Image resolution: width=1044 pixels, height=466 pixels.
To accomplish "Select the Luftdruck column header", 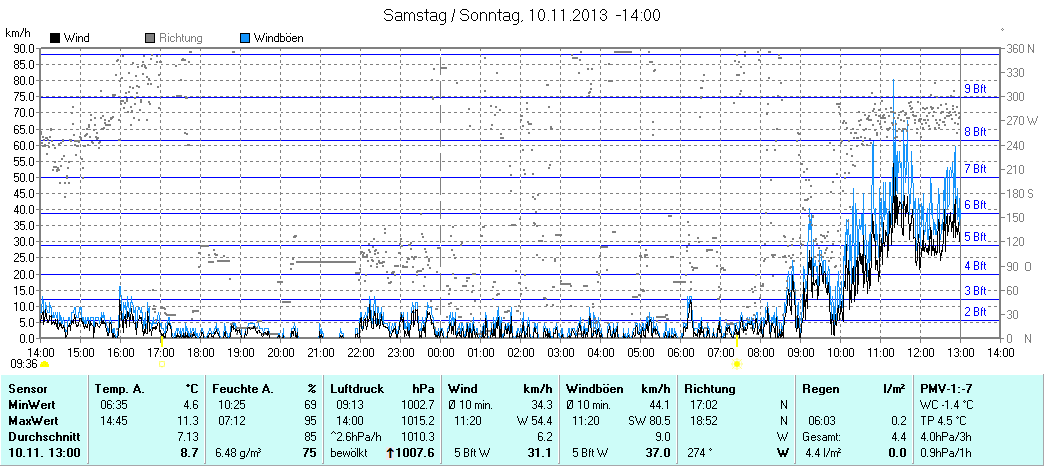I will (357, 388).
